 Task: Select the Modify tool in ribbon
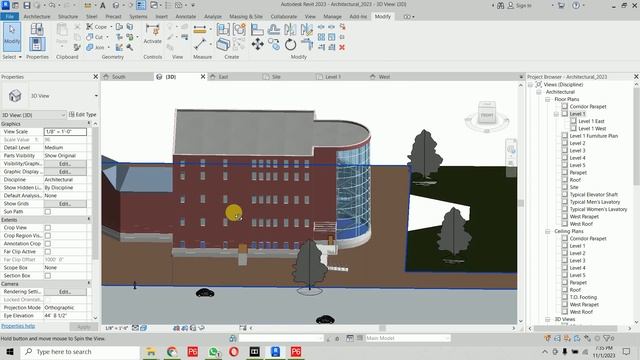click(x=12, y=37)
